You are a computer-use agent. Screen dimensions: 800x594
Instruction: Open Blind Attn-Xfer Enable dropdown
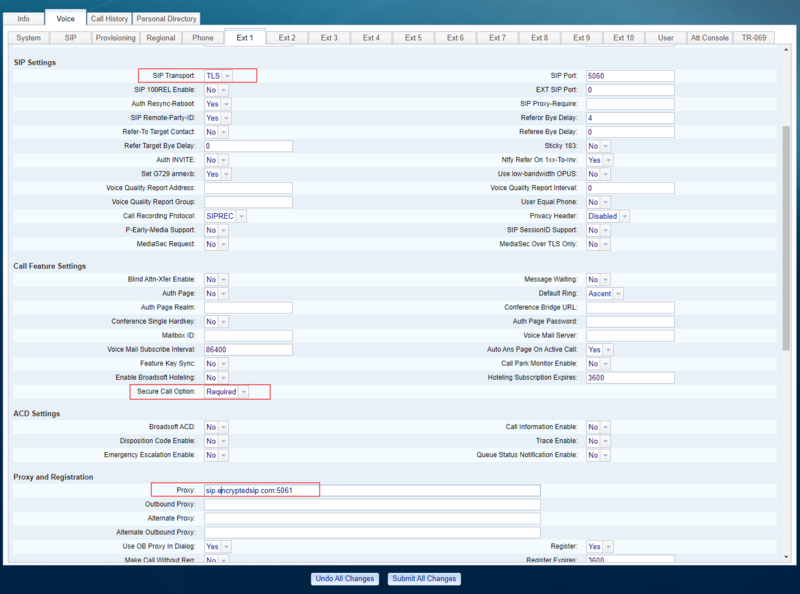[216, 280]
